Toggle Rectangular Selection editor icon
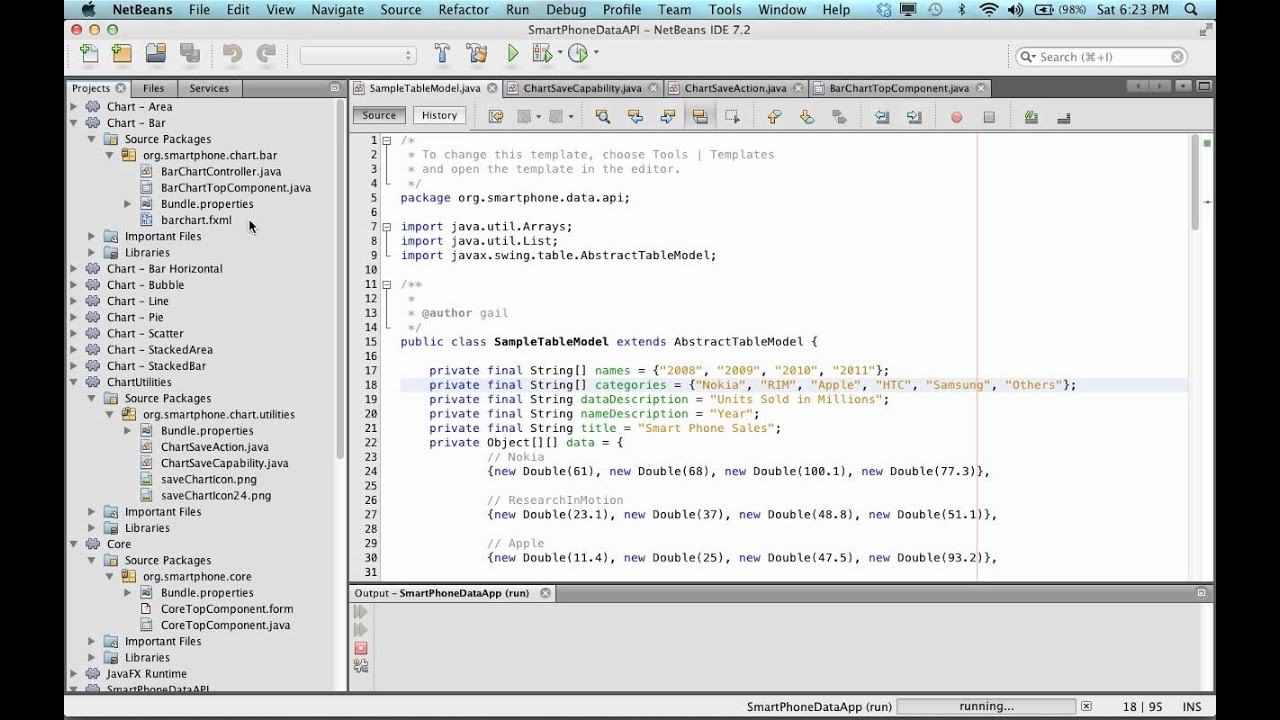 point(733,117)
